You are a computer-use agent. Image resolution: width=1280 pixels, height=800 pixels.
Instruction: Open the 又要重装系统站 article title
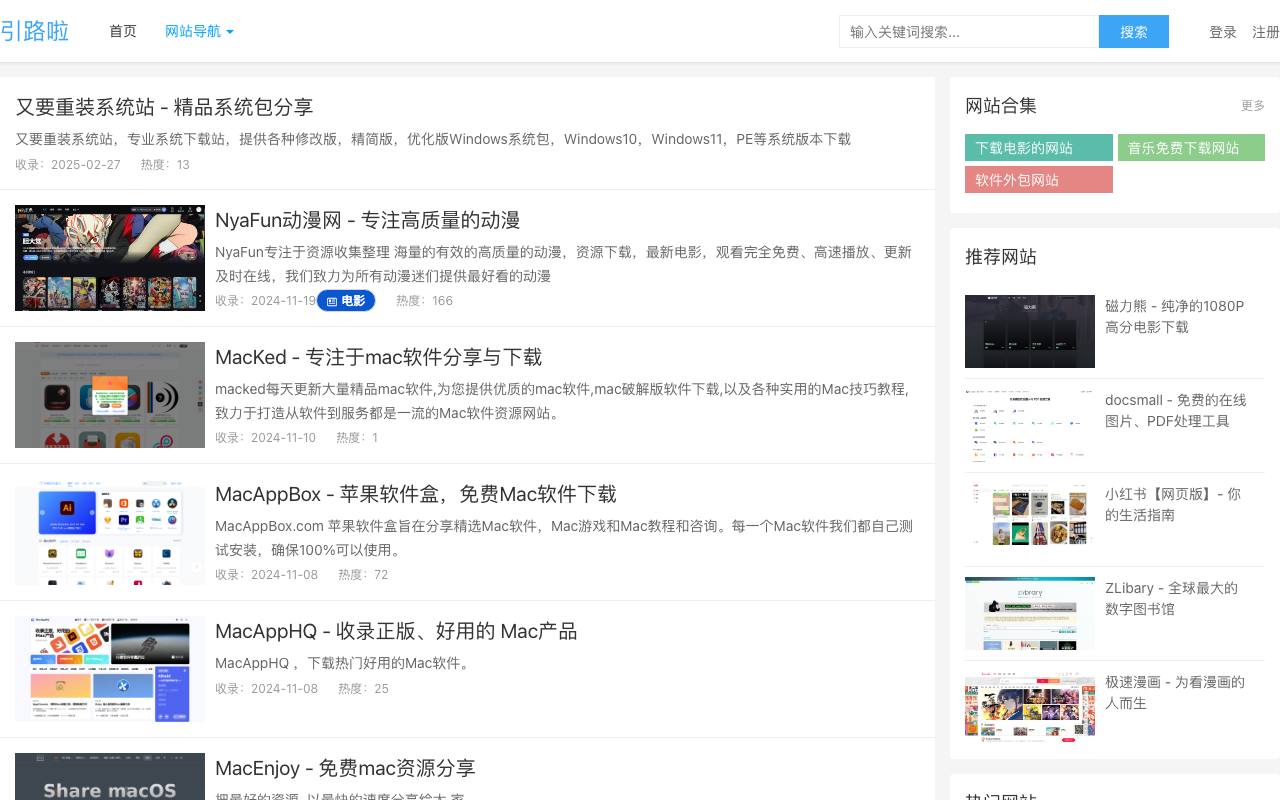(164, 107)
